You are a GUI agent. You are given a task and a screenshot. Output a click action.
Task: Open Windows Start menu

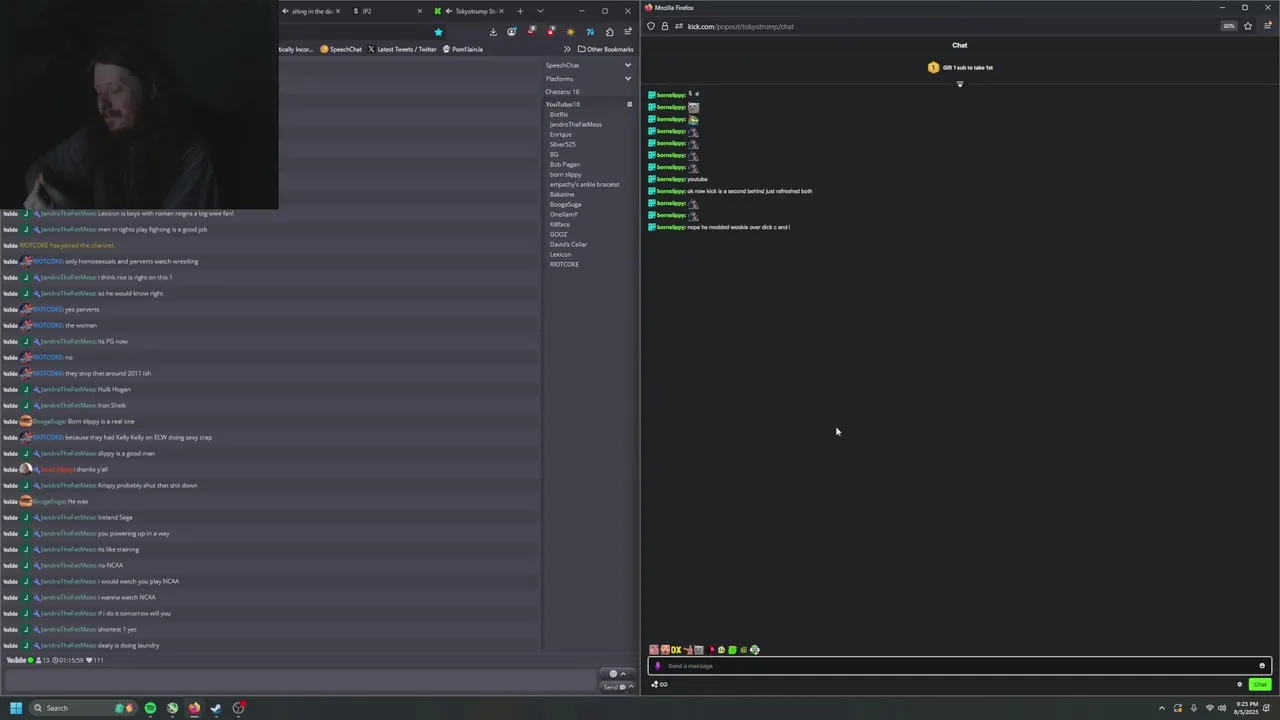click(16, 708)
